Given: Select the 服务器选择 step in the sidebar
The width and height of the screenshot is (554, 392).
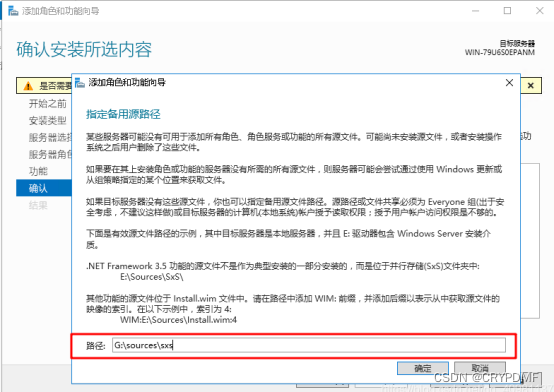Looking at the screenshot, I should (x=50, y=138).
